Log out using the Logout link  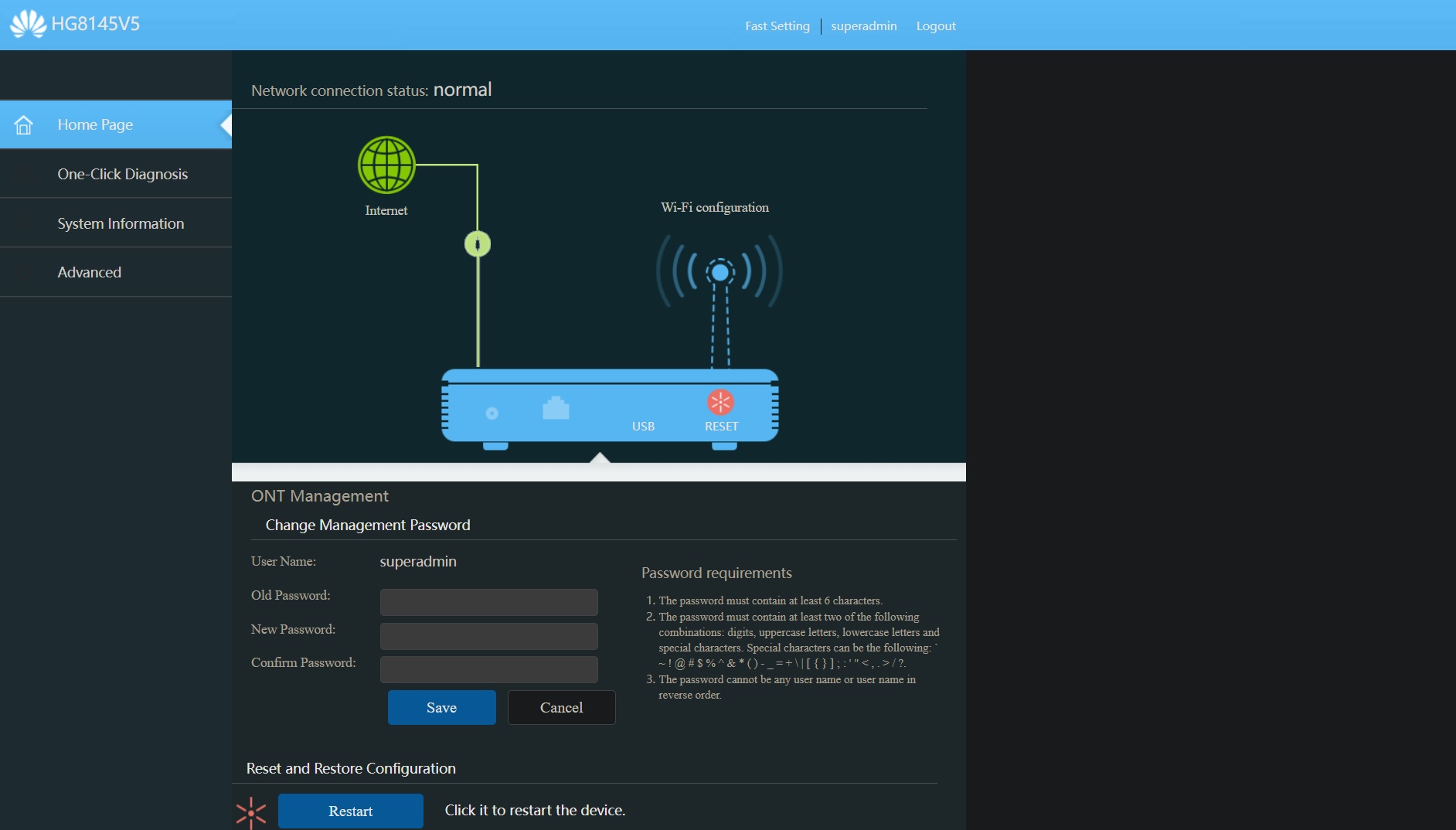point(935,26)
